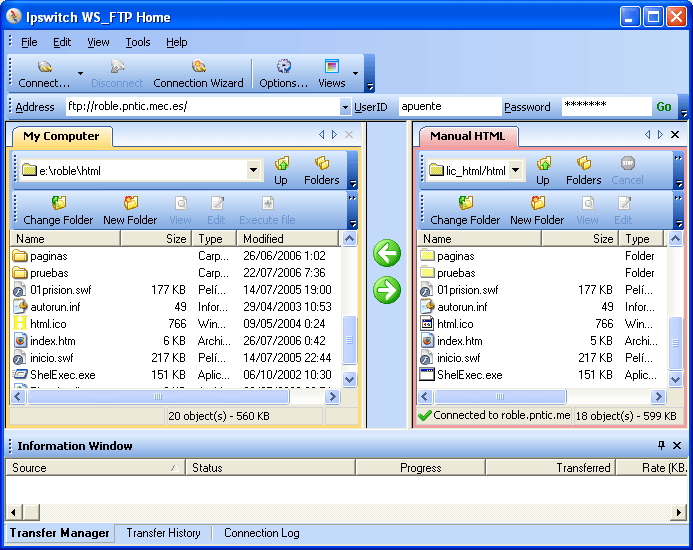Open the Options toolbar button

click(x=283, y=67)
